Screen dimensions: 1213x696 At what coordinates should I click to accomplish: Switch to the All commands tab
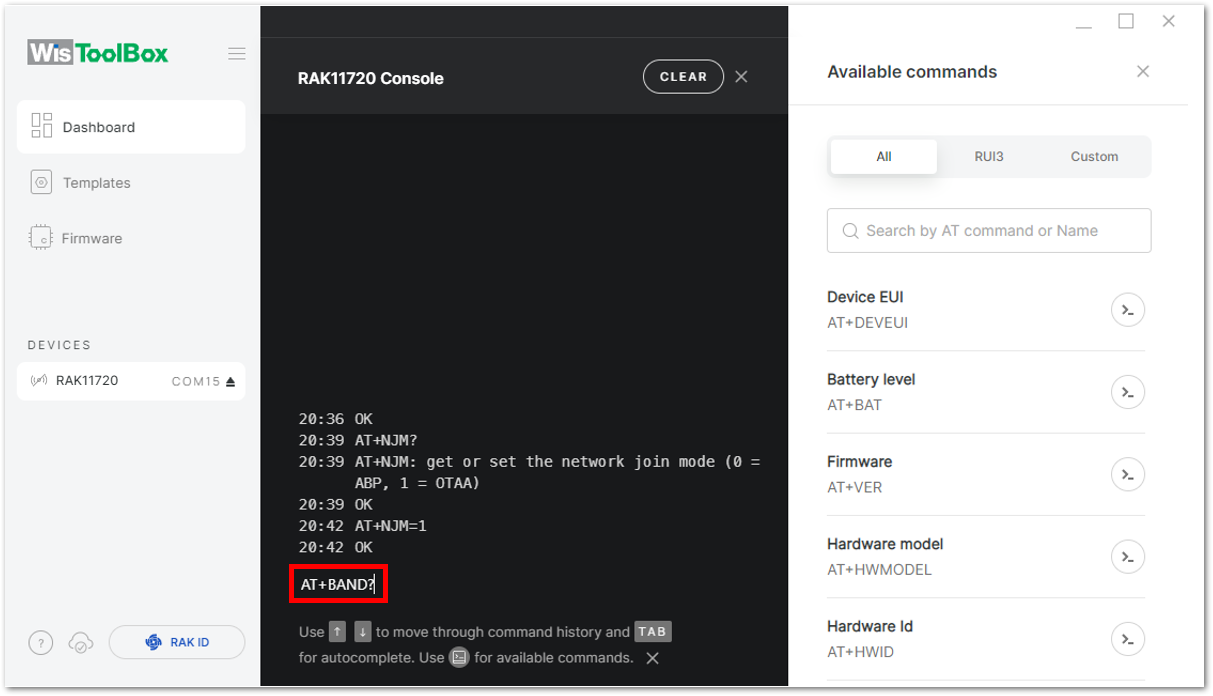click(x=884, y=157)
